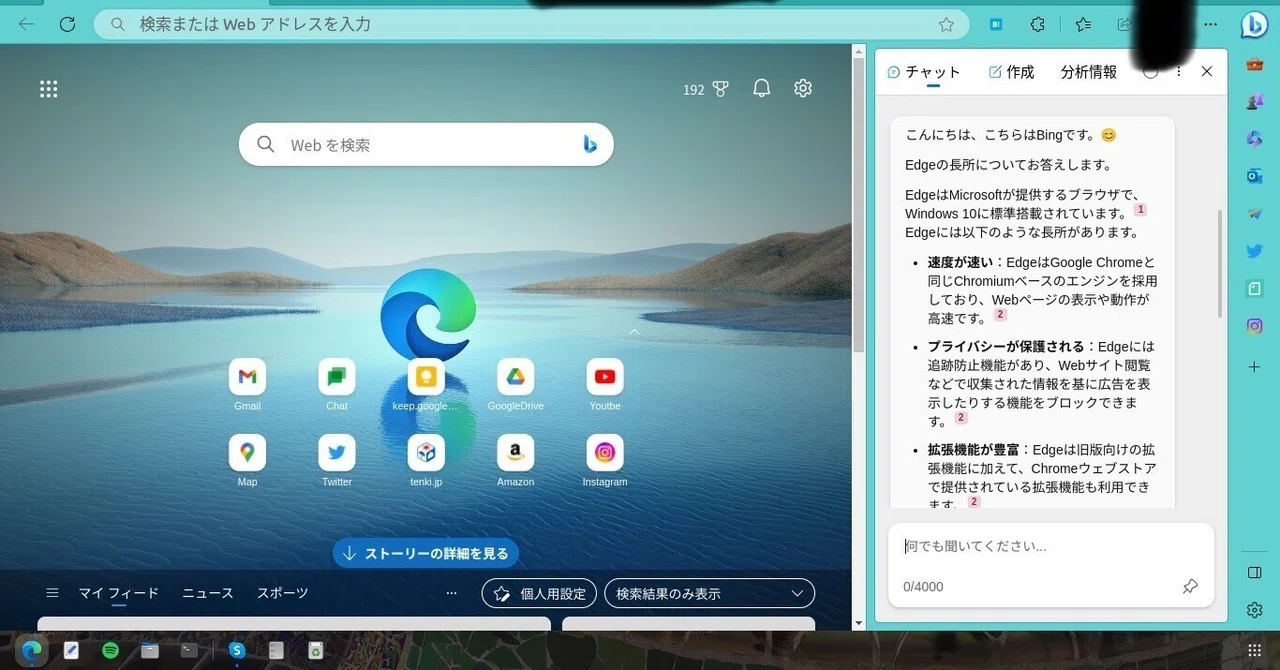Screen dimensions: 1280x670
Task: Open the Chat quick link
Action: click(337, 385)
